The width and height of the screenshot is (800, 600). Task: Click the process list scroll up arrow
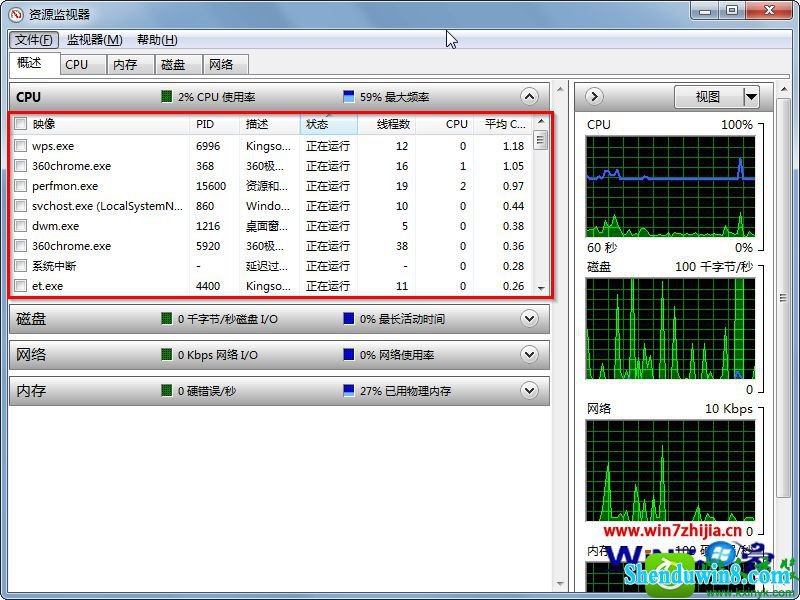click(541, 121)
